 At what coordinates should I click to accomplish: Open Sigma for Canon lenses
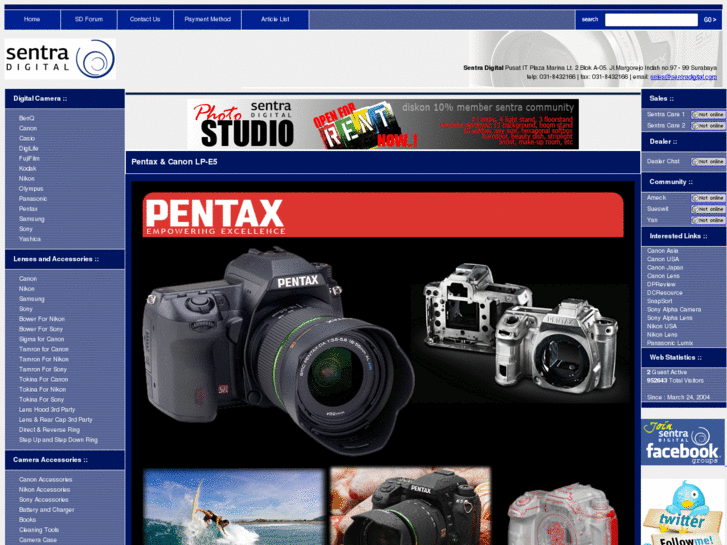click(x=41, y=340)
